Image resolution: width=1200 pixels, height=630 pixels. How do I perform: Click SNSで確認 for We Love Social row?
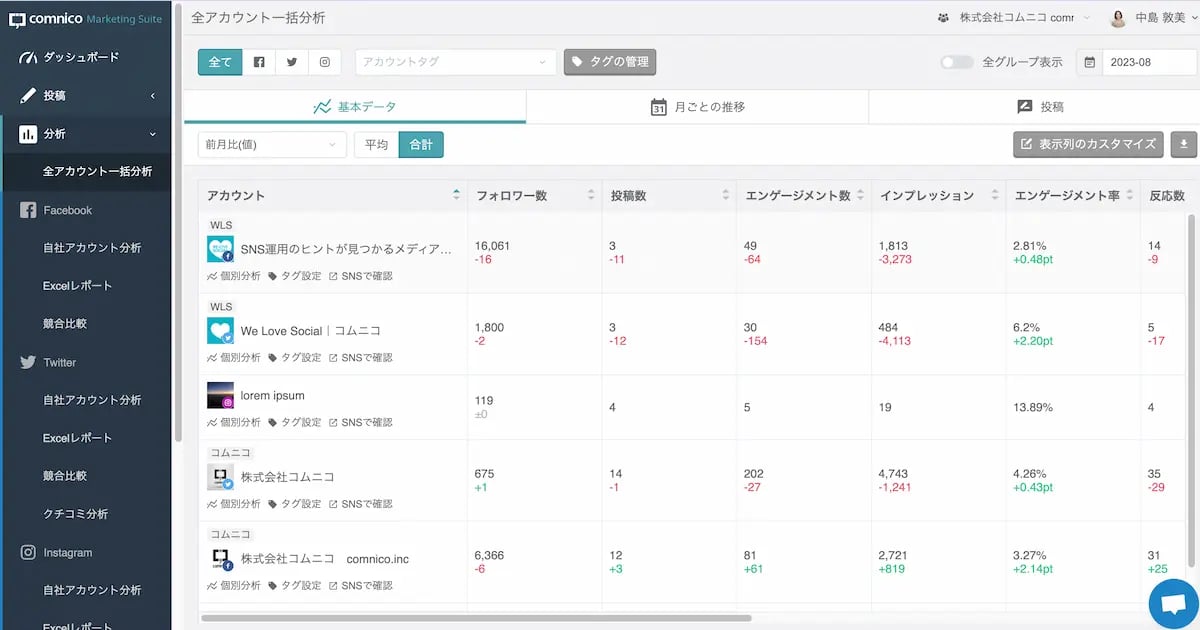click(361, 357)
